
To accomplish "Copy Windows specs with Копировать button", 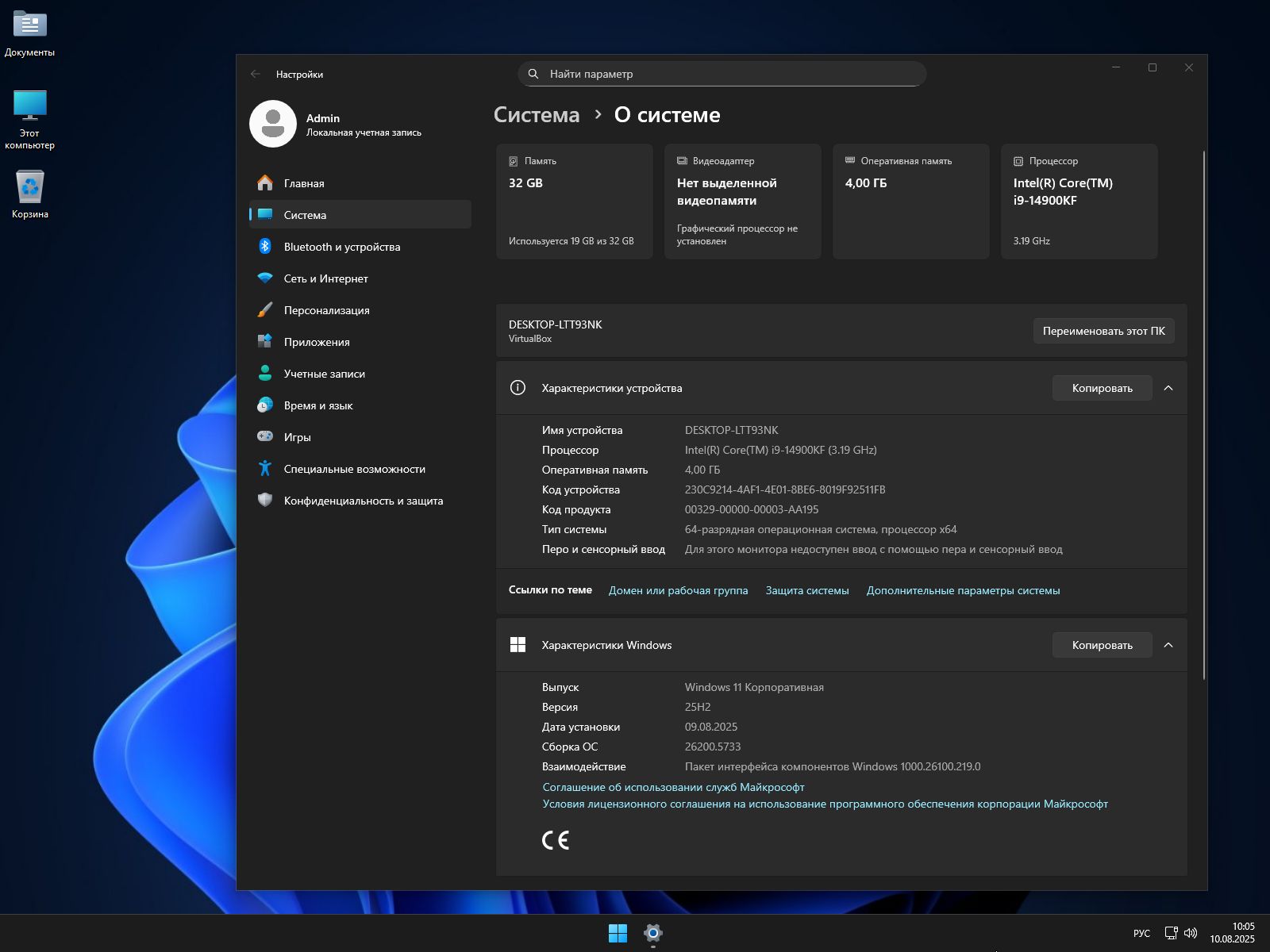I will pos(1102,645).
